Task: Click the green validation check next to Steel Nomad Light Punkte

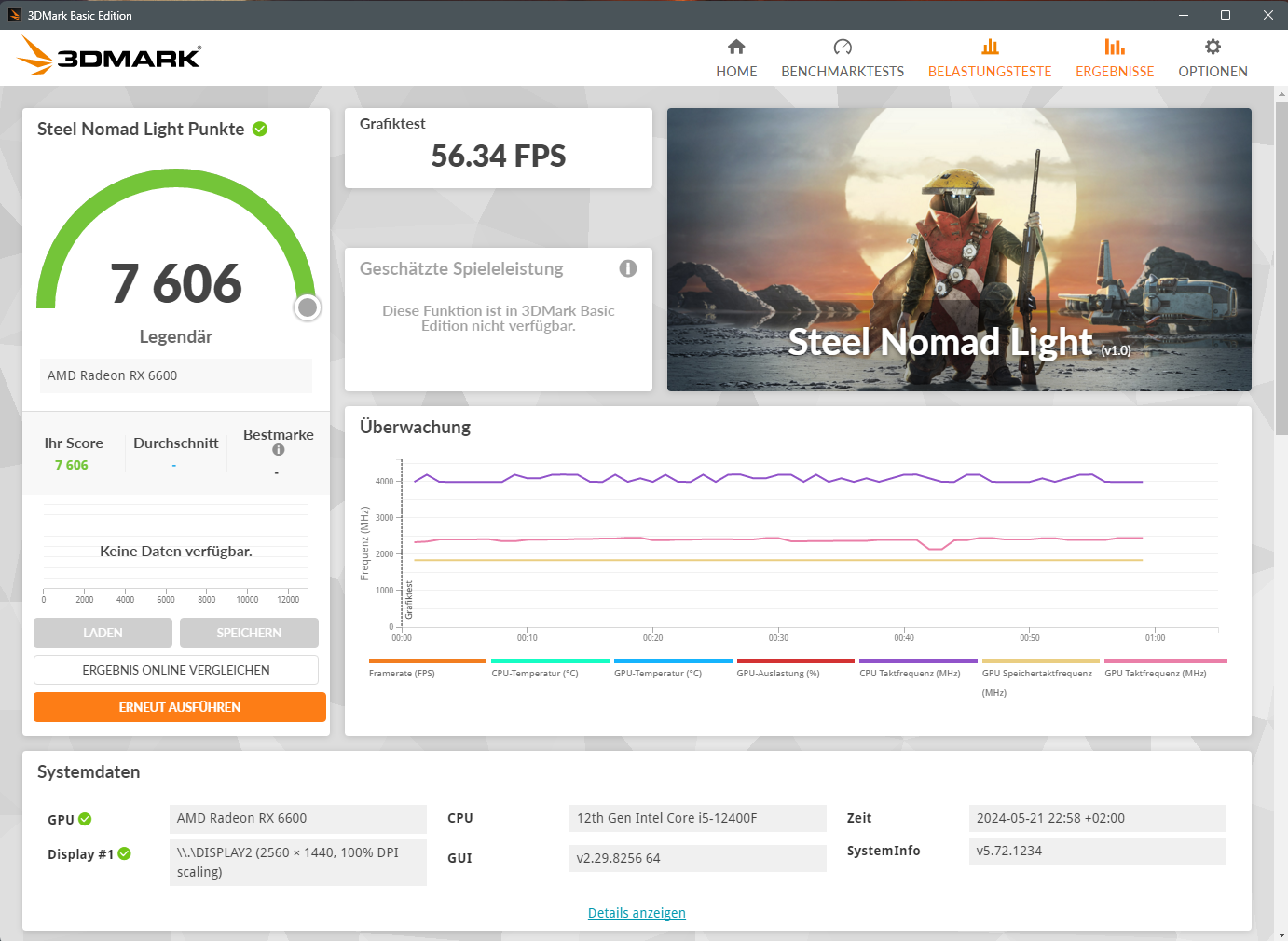Action: 260,129
